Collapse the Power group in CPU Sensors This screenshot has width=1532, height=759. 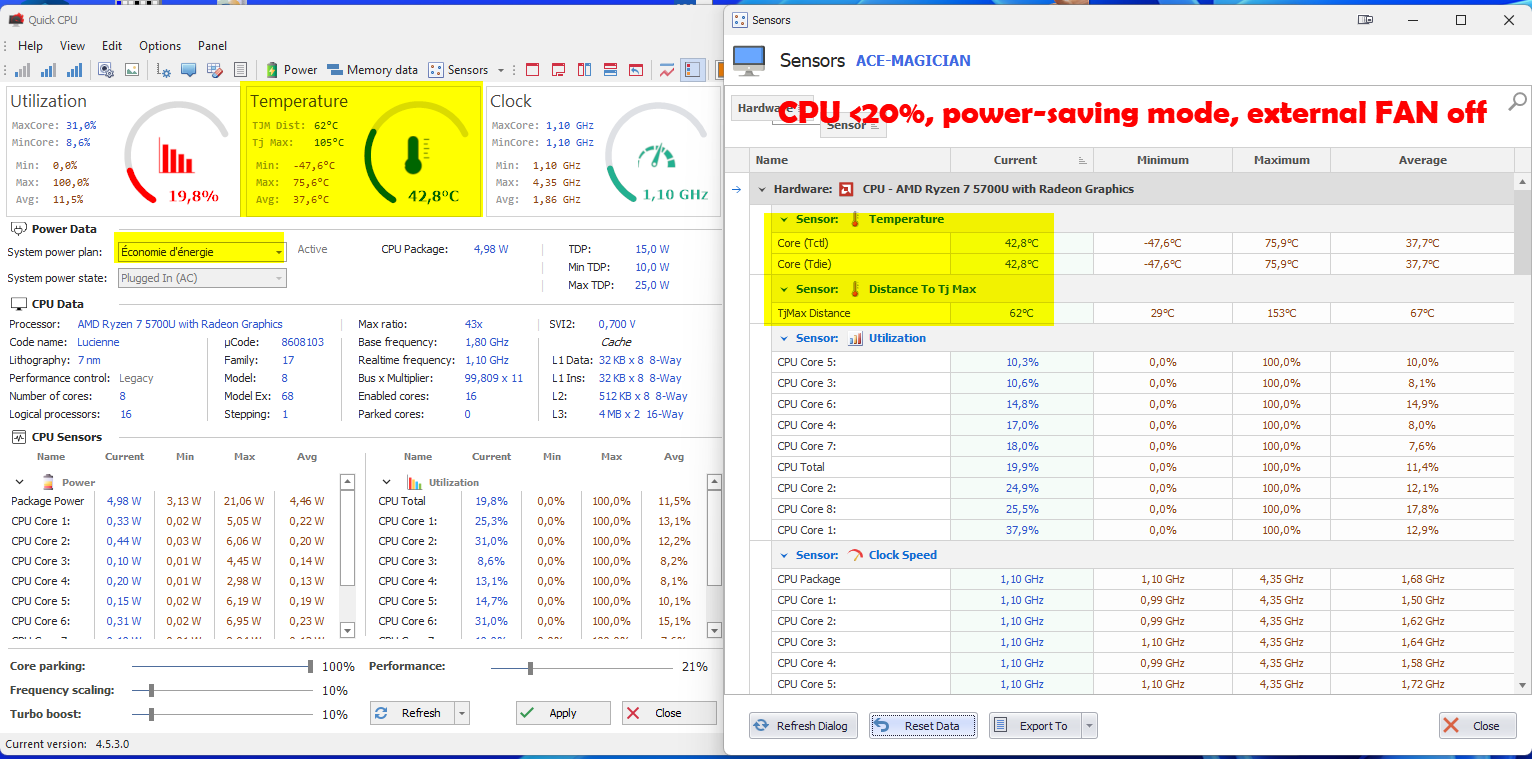click(21, 482)
